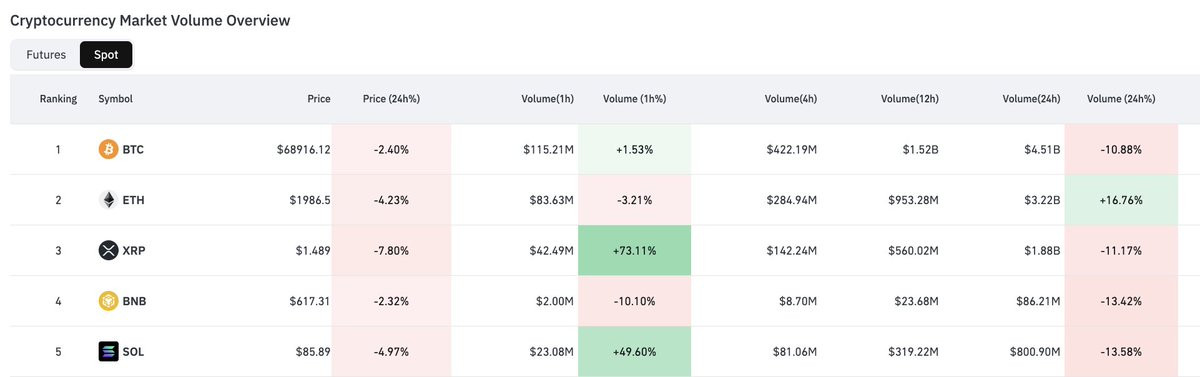Click the Solana logo icon
The height and width of the screenshot is (377, 1200).
pos(108,351)
